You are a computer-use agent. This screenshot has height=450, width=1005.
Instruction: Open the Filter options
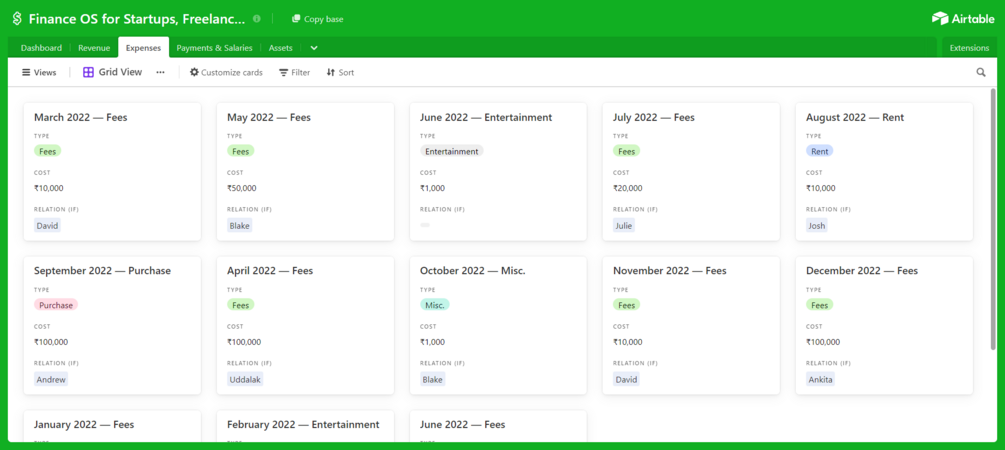(x=295, y=72)
